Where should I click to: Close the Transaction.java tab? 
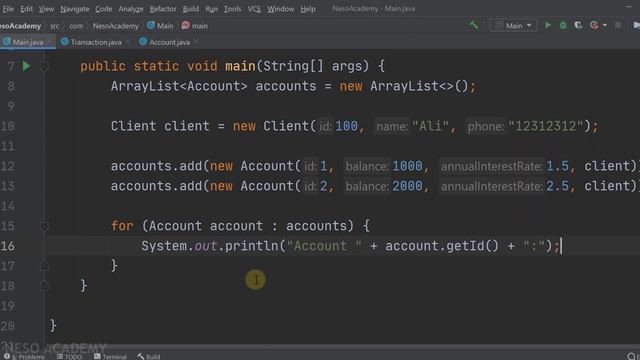tap(127, 42)
